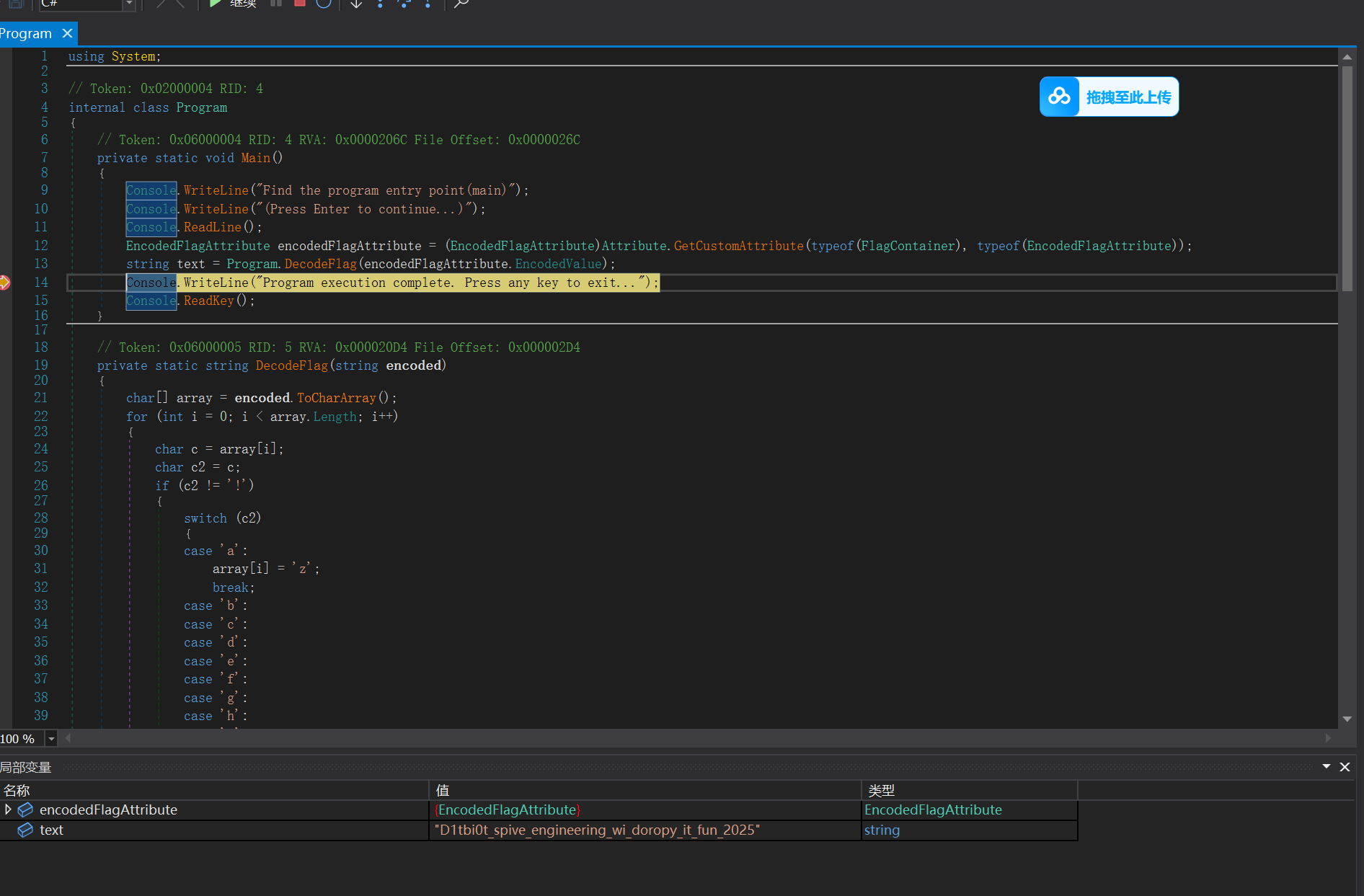Click the green Continue debugging arrow
The width and height of the screenshot is (1364, 896).
point(215,4)
